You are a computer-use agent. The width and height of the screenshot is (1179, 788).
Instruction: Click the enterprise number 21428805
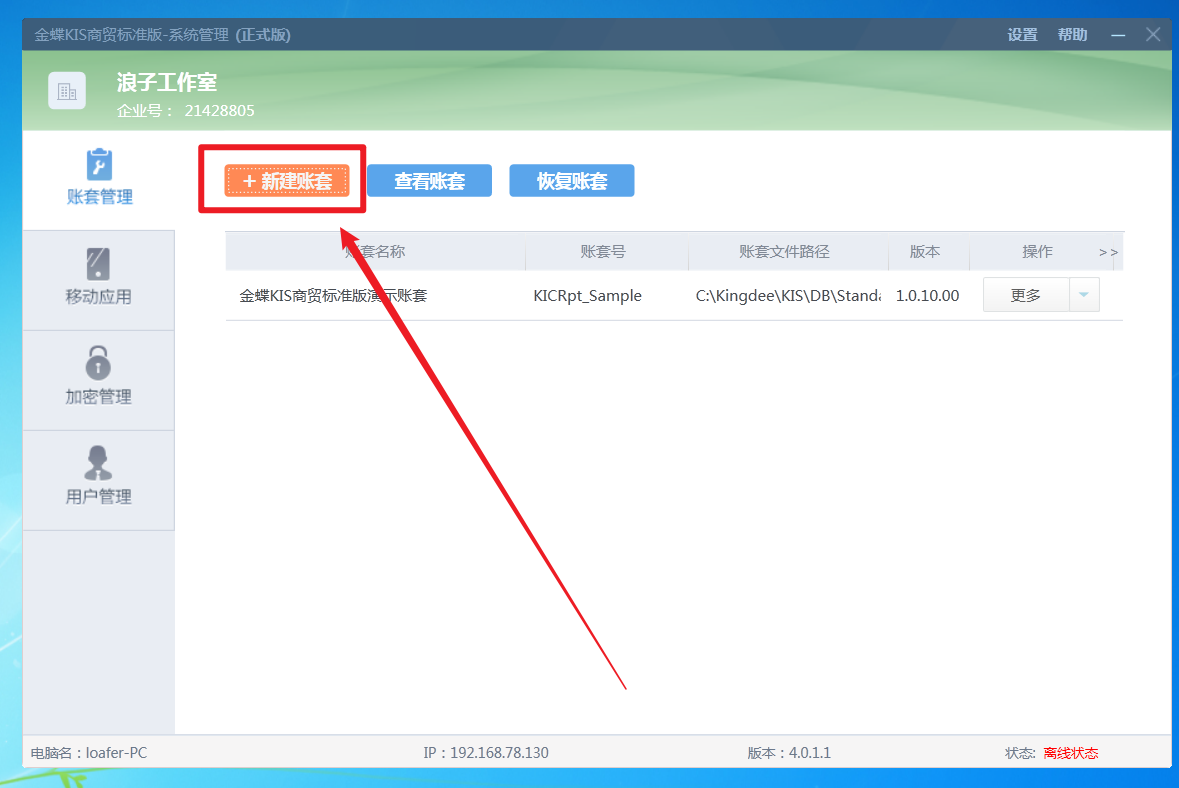(220, 111)
